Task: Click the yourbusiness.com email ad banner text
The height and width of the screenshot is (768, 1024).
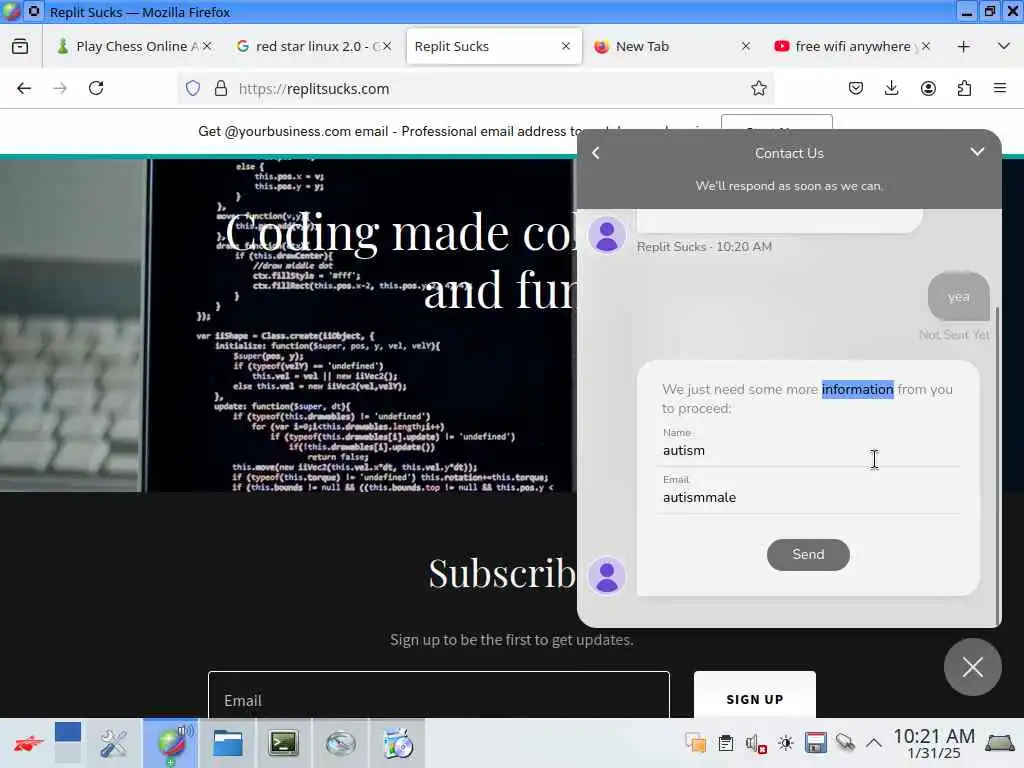Action: click(391, 131)
